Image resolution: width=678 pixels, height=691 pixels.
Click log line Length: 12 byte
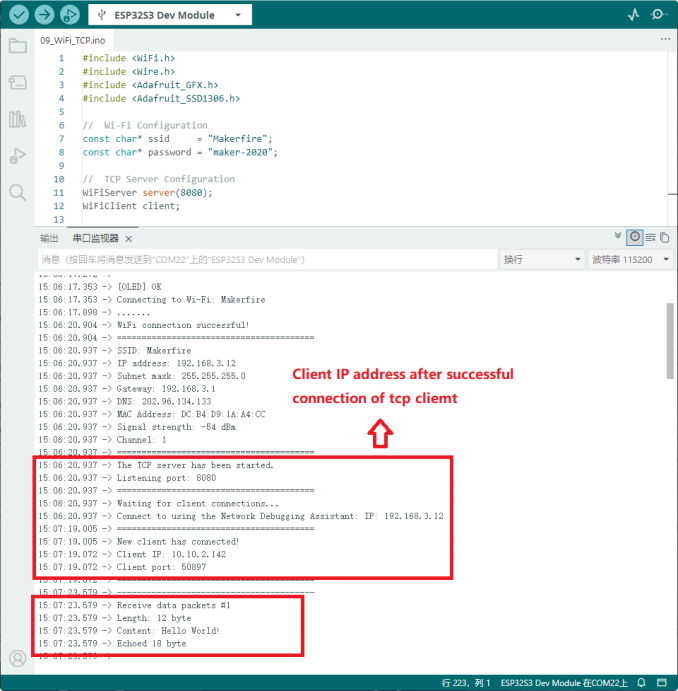pos(115,618)
